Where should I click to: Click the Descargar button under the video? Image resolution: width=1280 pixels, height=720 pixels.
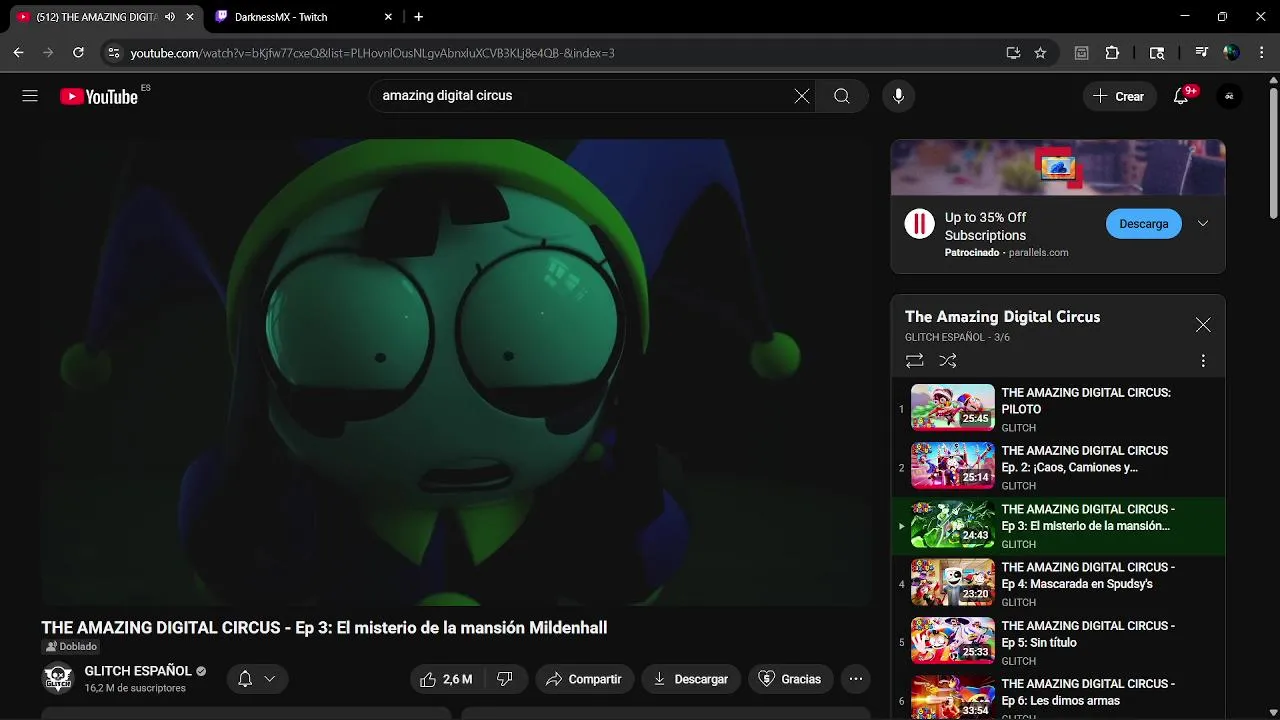coord(691,679)
